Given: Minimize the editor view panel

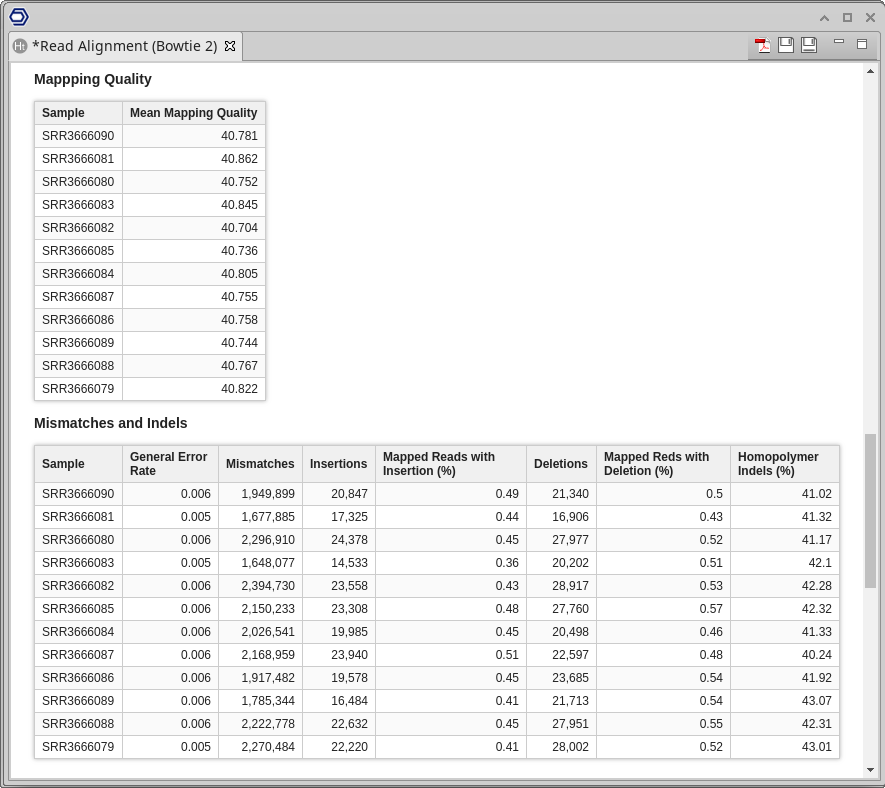Looking at the screenshot, I should [x=839, y=43].
